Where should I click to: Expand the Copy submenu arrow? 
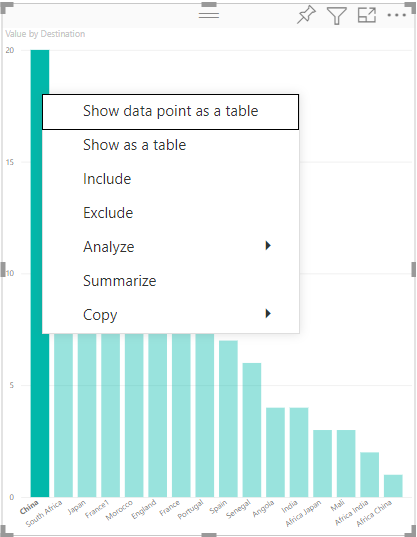(268, 313)
